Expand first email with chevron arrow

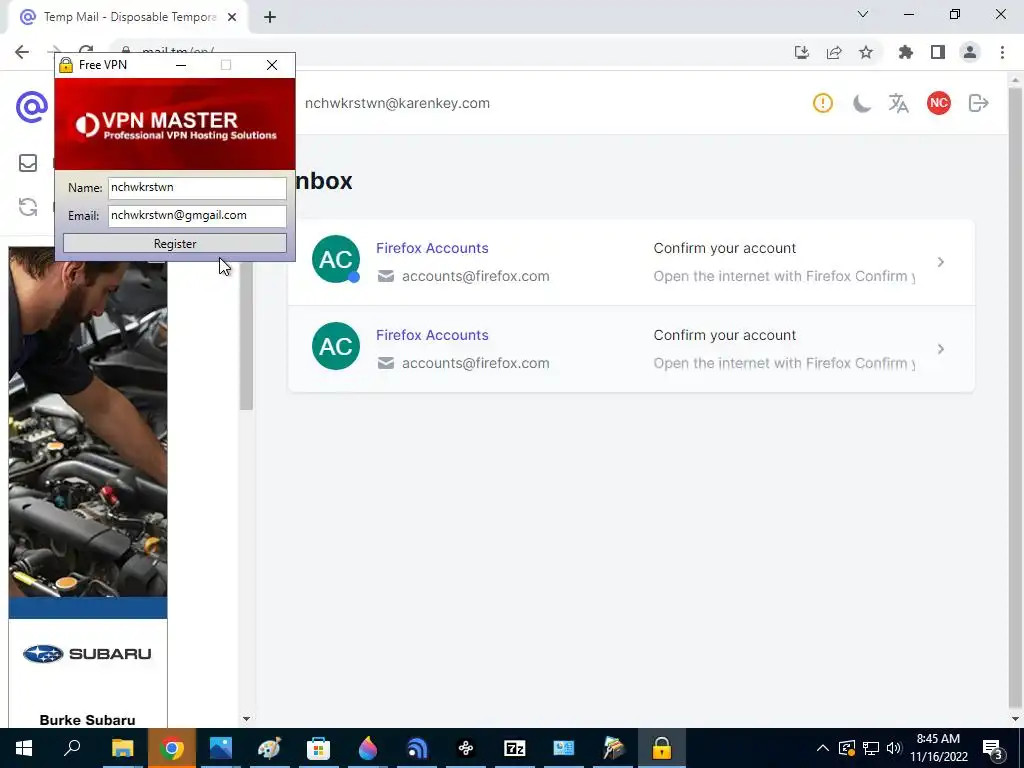[940, 262]
